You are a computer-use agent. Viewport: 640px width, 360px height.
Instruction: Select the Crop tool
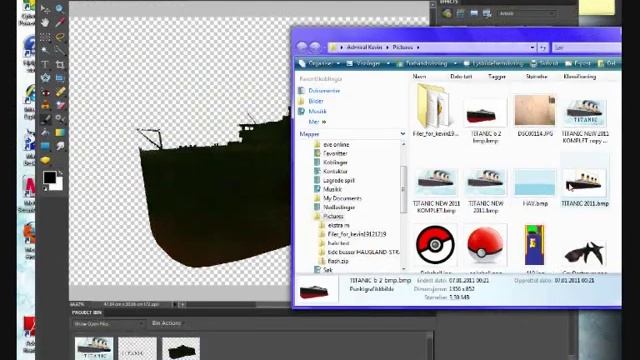(60, 64)
